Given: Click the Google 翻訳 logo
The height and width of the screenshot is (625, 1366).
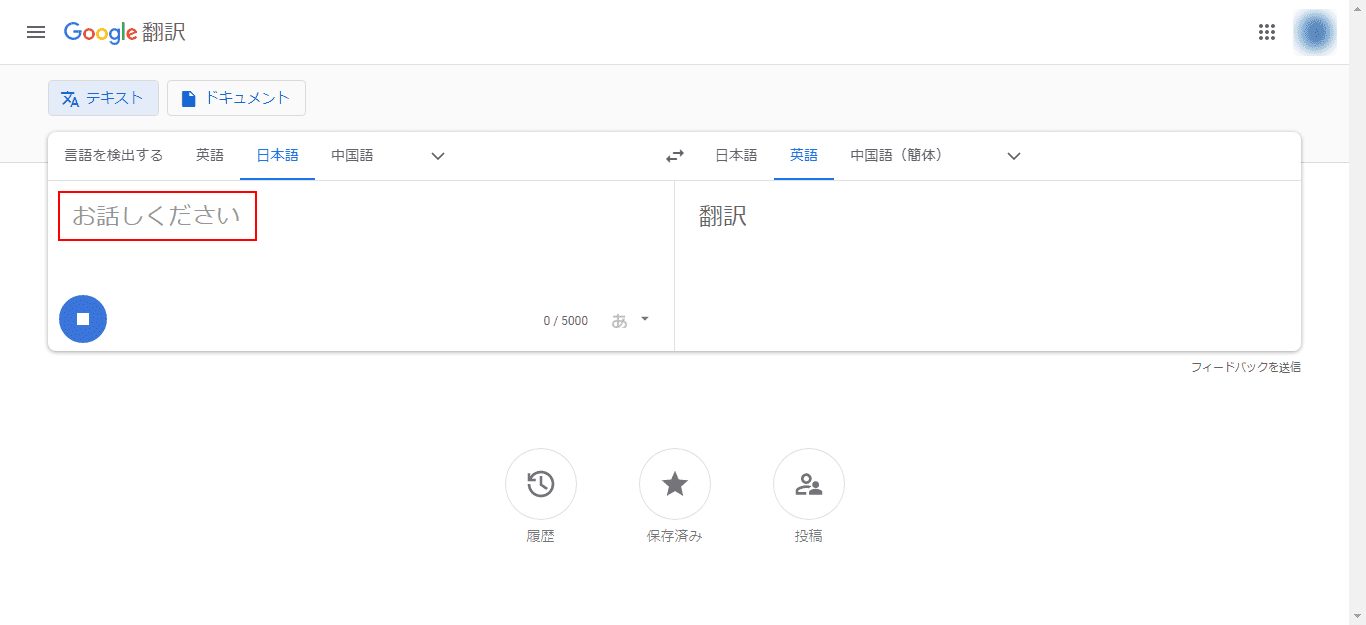Looking at the screenshot, I should 125,32.
